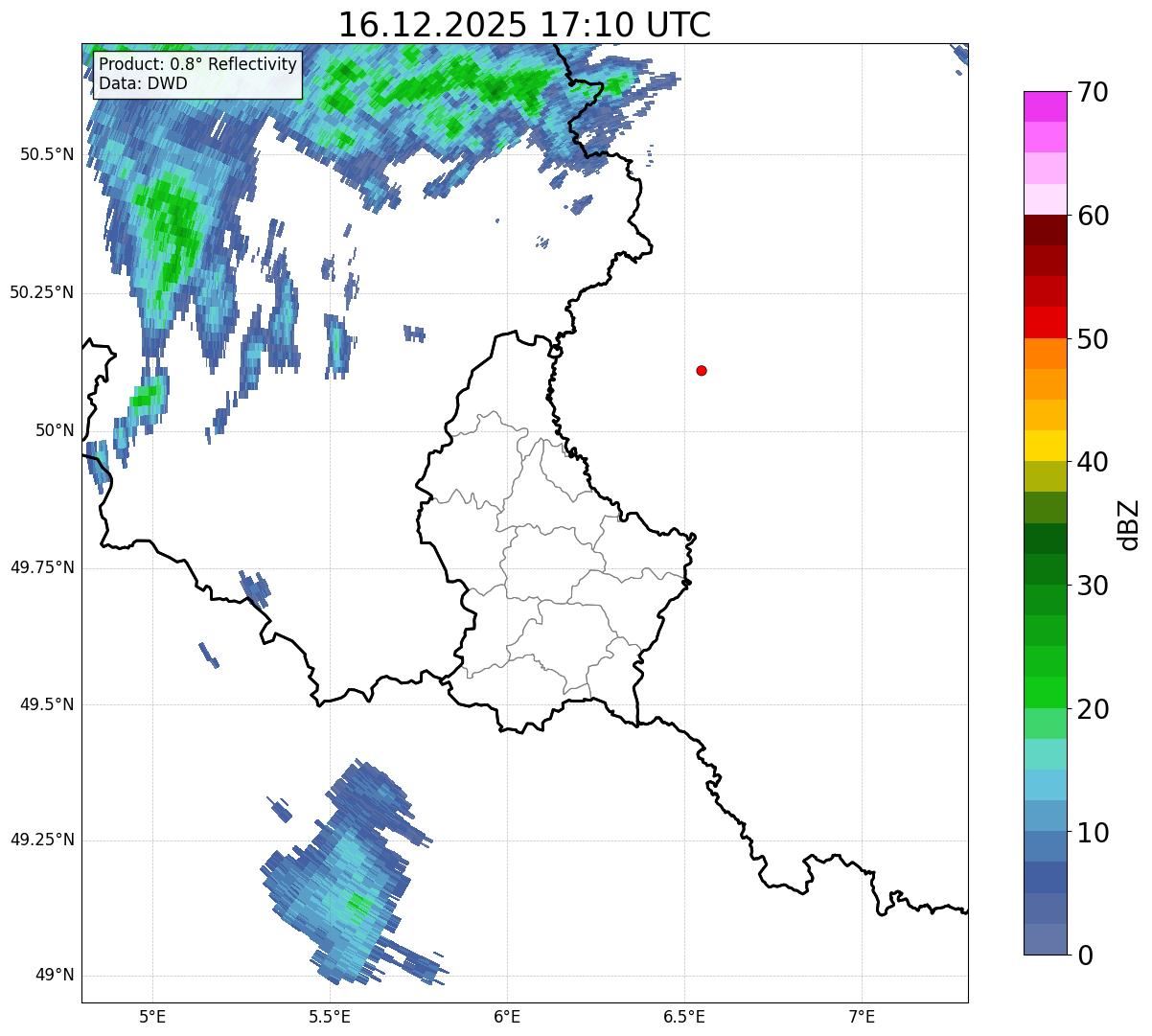Click the bright green colorbar segment above 20
Image resolution: width=1152 pixels, height=1036 pixels.
tap(1046, 693)
